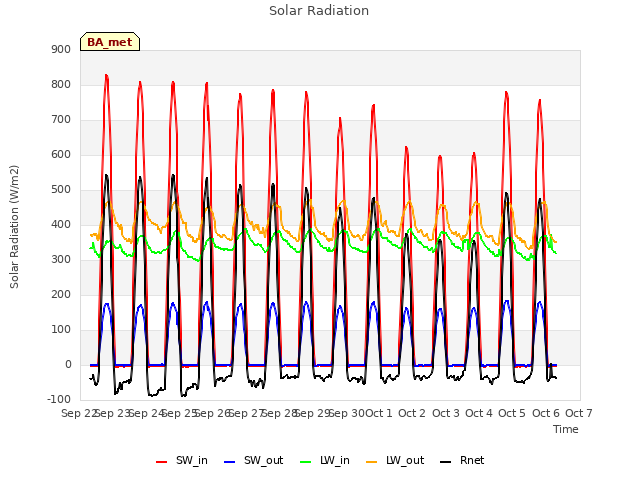Viewport: 640px width, 480px height.
Task: Click the Oct 6 x-axis tick label
Action: [546, 413]
